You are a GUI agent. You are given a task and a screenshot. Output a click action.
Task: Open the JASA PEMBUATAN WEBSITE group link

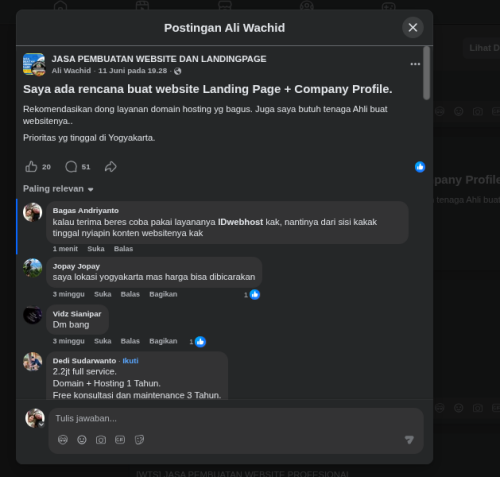[159, 59]
